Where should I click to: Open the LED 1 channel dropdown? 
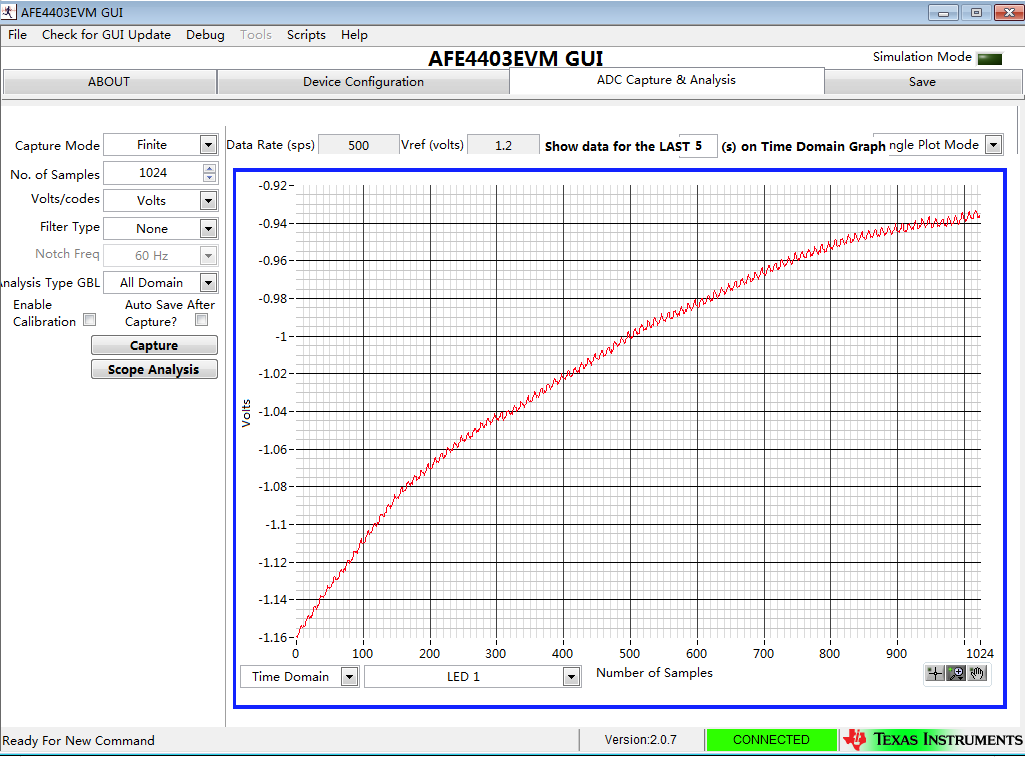tap(571, 677)
